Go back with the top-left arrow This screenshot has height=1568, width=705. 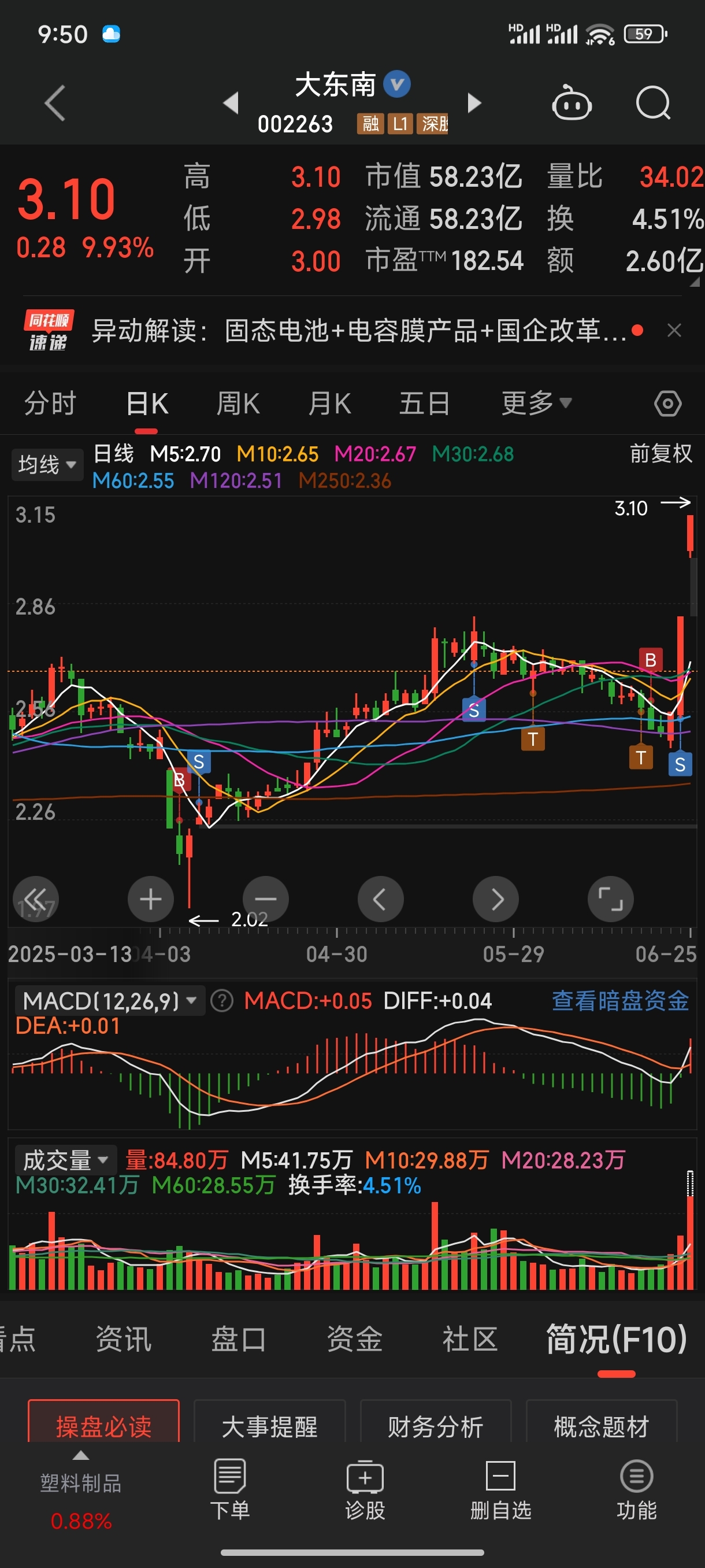pos(55,103)
